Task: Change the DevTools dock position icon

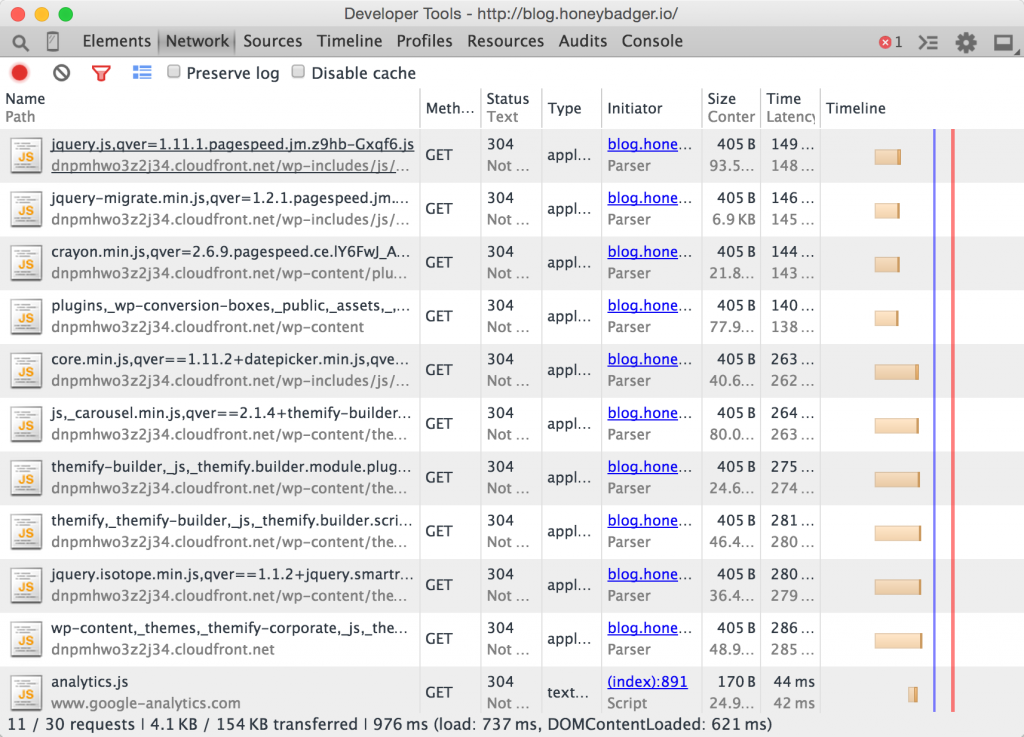Action: click(1007, 42)
